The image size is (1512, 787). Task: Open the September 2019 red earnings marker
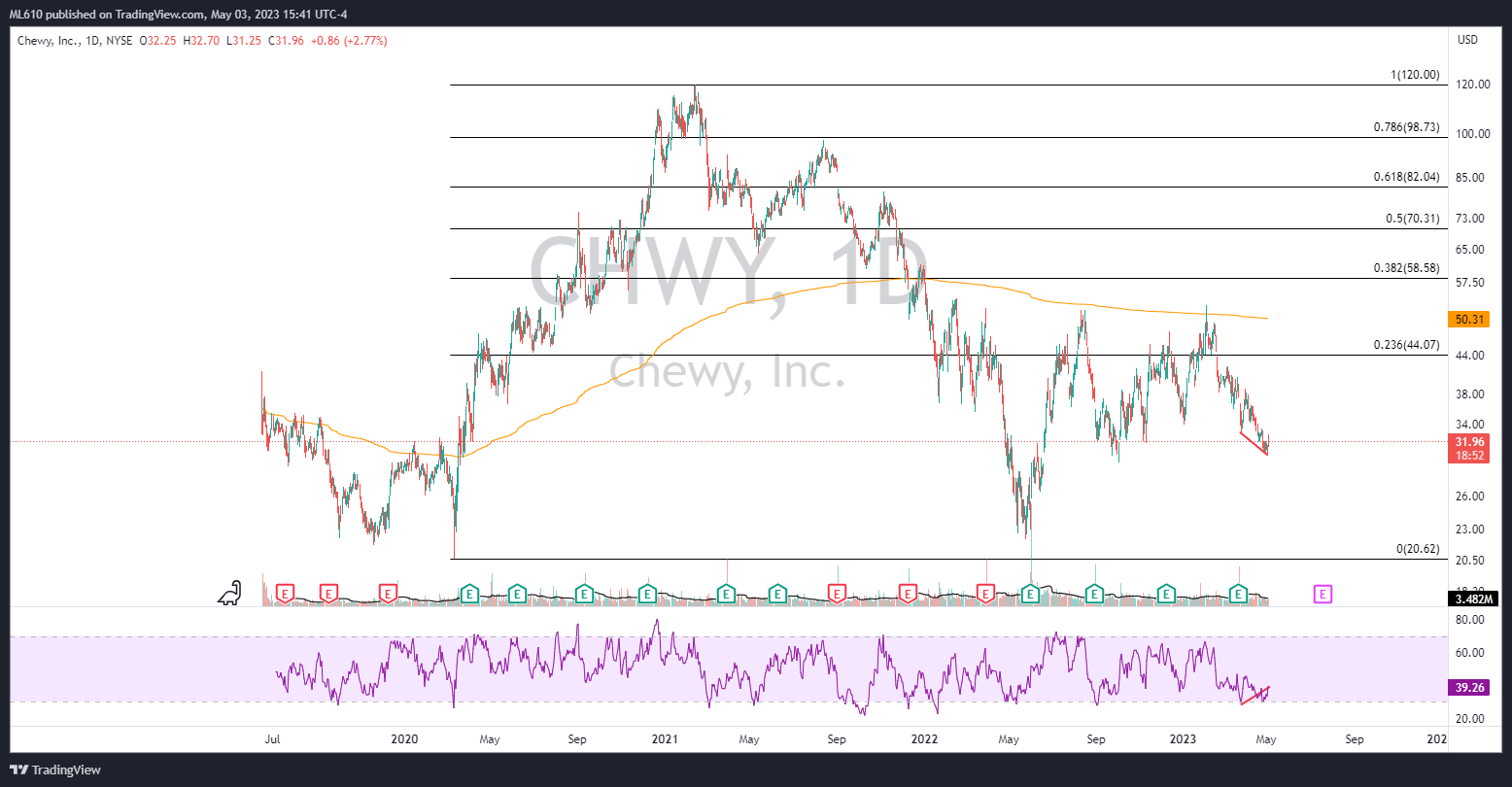point(328,592)
